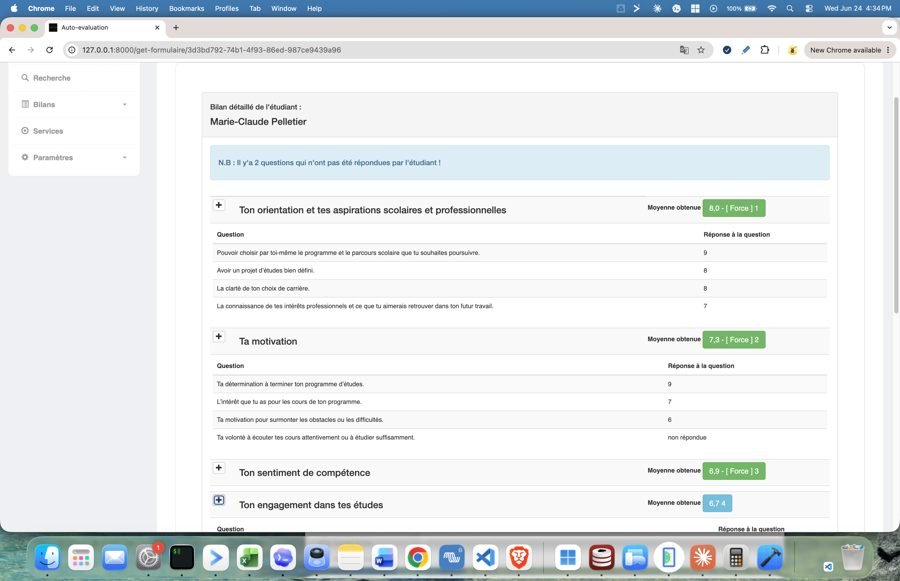Open the History menu

tap(146, 9)
